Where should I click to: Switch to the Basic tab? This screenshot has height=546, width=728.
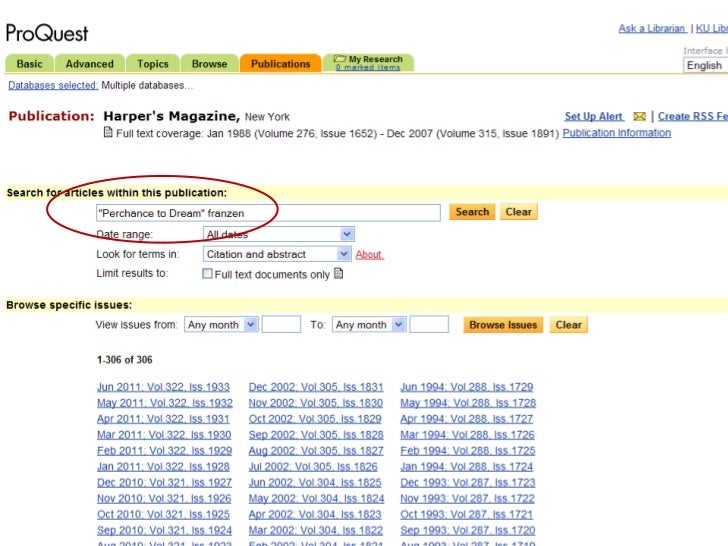click(x=29, y=64)
